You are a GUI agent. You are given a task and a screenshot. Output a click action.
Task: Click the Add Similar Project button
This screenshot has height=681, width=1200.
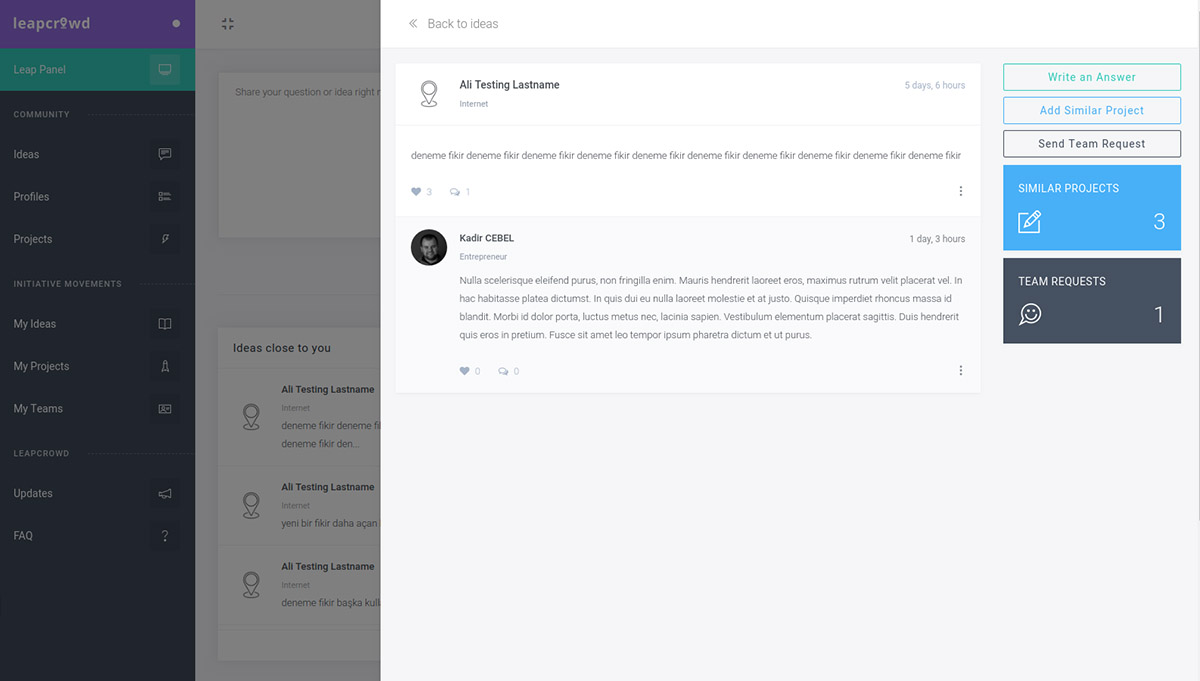(1092, 110)
